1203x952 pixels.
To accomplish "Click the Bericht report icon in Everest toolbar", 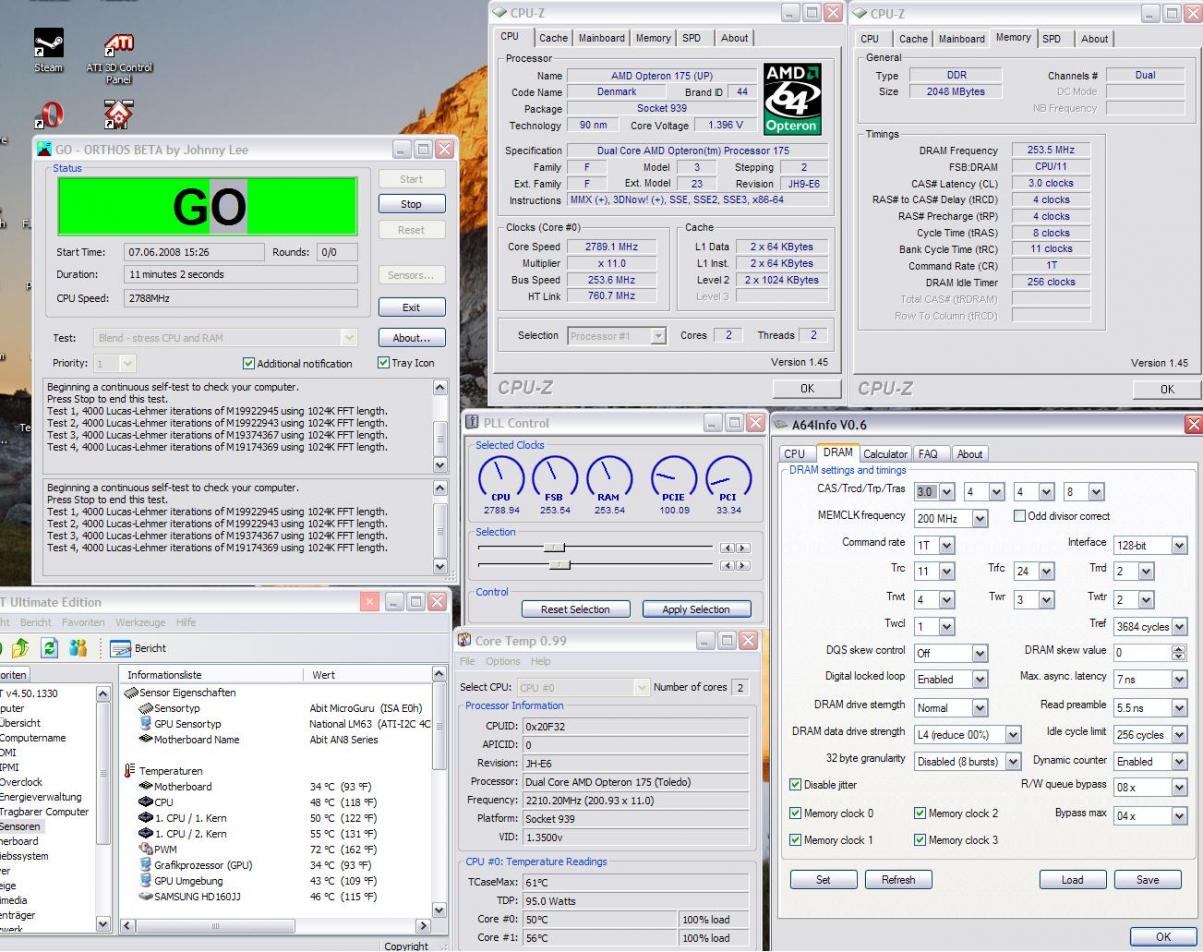I will coord(120,647).
